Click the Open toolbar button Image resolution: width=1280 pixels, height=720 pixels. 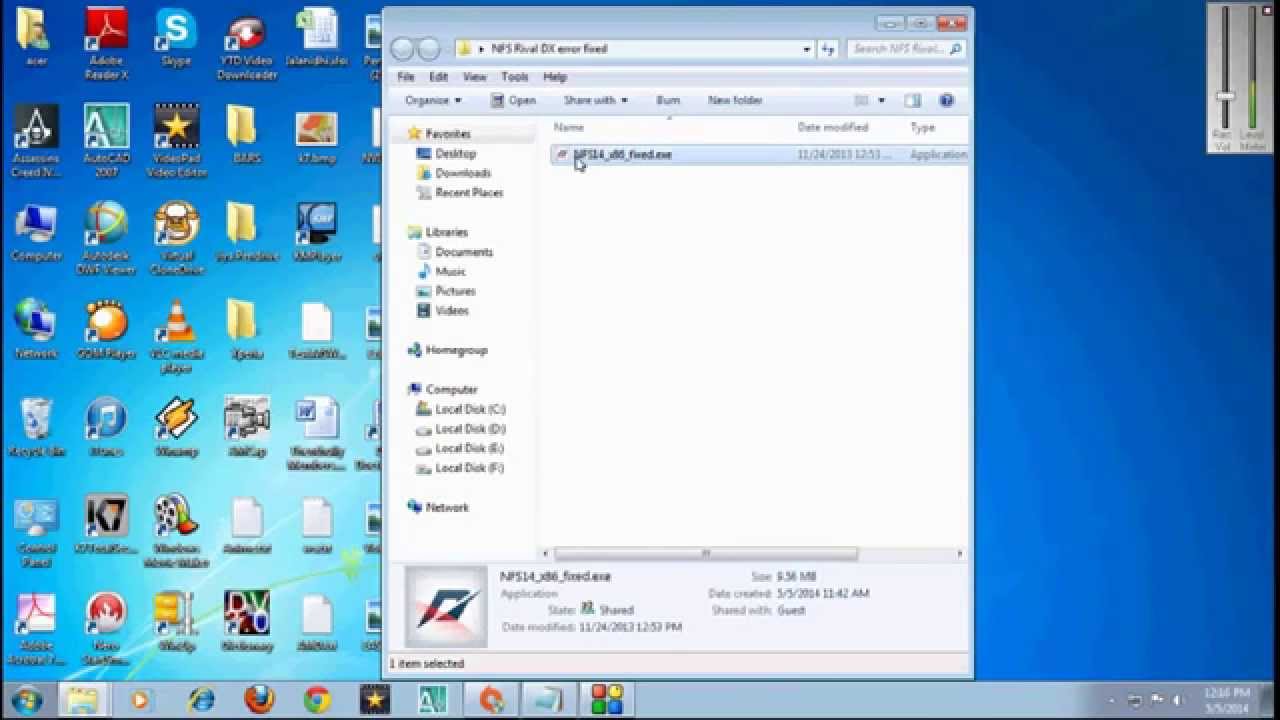coord(514,100)
